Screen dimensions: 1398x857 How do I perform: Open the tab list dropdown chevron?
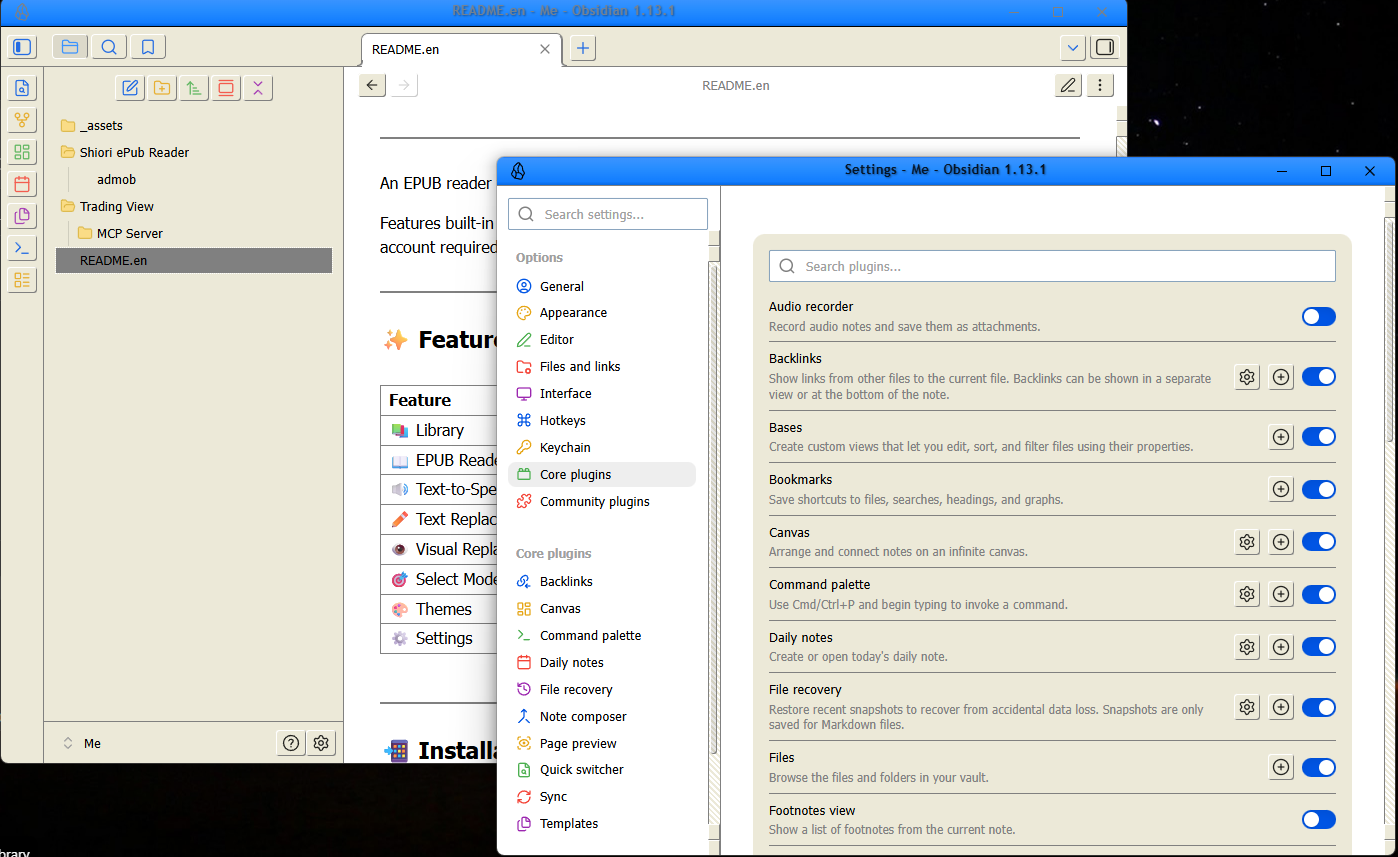1073,47
